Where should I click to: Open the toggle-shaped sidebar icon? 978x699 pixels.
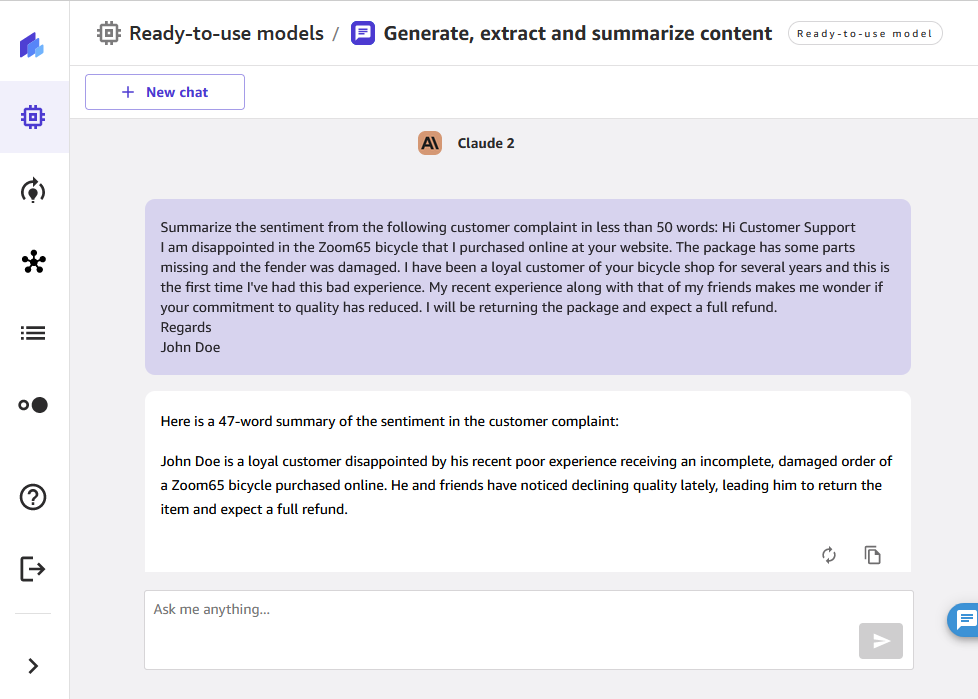click(33, 405)
